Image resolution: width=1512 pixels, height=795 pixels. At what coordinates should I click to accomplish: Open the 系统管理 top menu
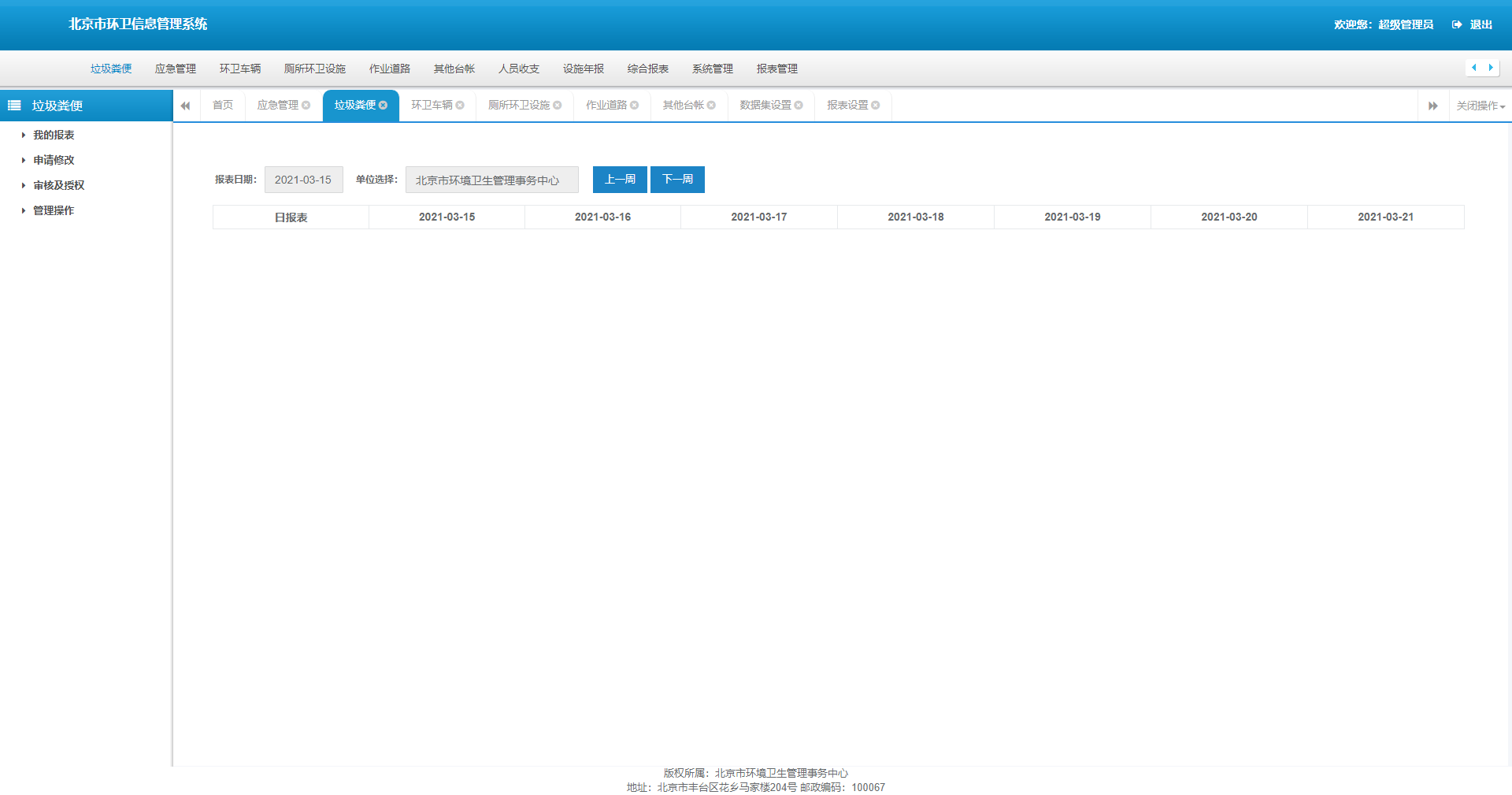(713, 69)
